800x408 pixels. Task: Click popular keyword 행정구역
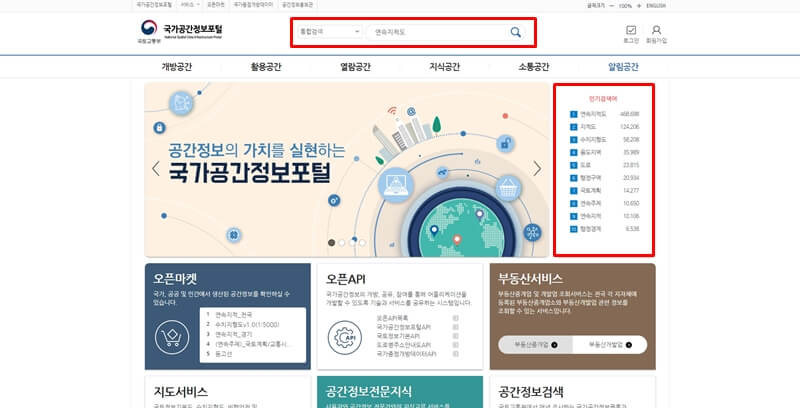(x=590, y=178)
